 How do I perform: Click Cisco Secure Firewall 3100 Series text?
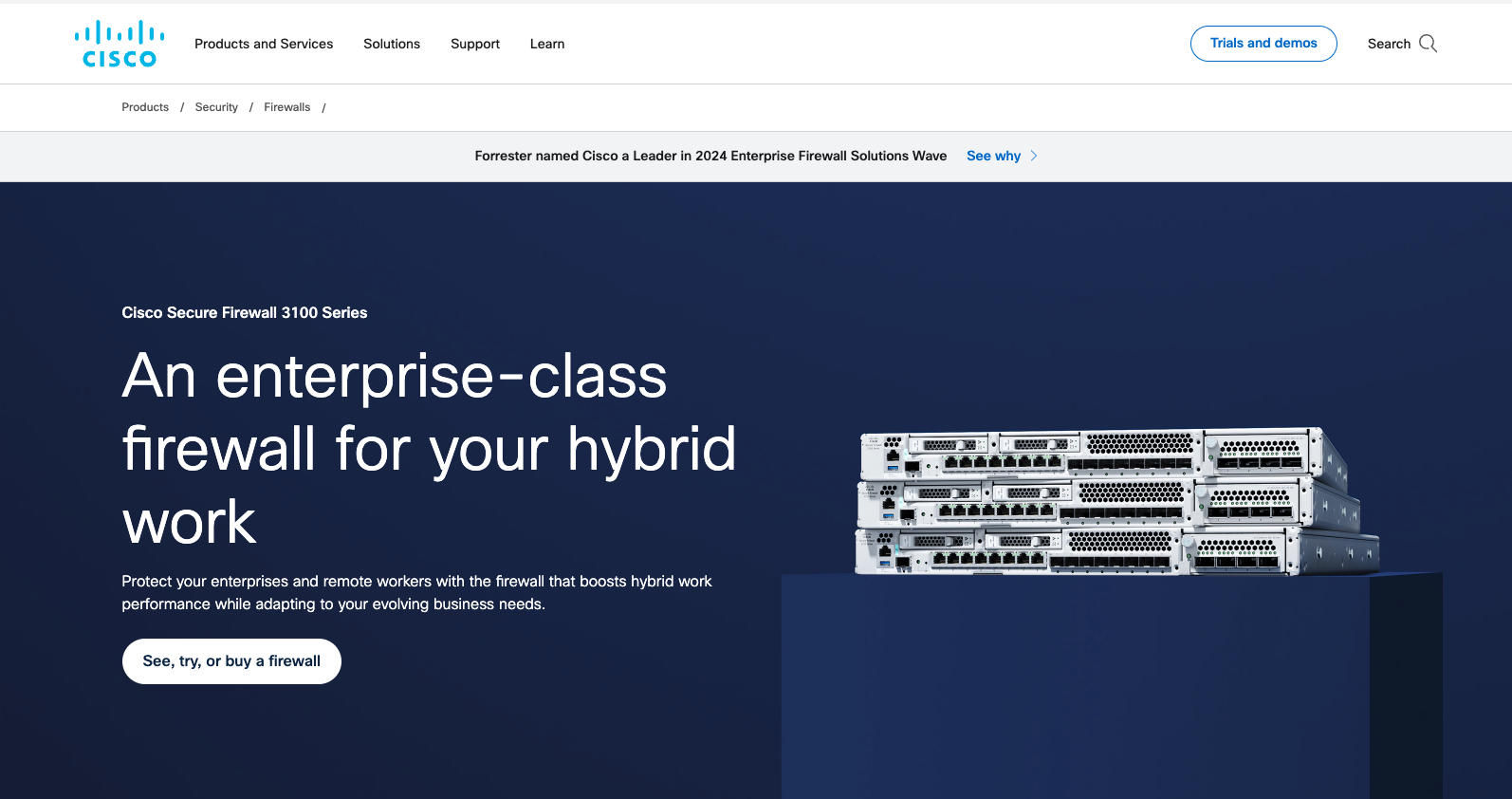[x=245, y=312]
